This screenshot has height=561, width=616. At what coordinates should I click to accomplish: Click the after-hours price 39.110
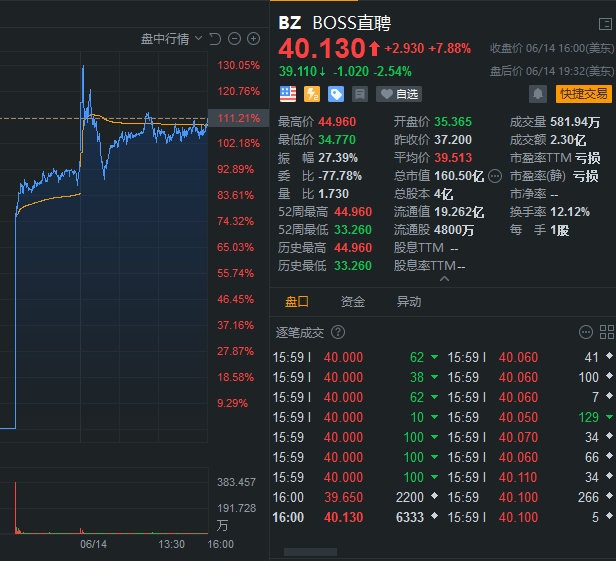tap(297, 72)
